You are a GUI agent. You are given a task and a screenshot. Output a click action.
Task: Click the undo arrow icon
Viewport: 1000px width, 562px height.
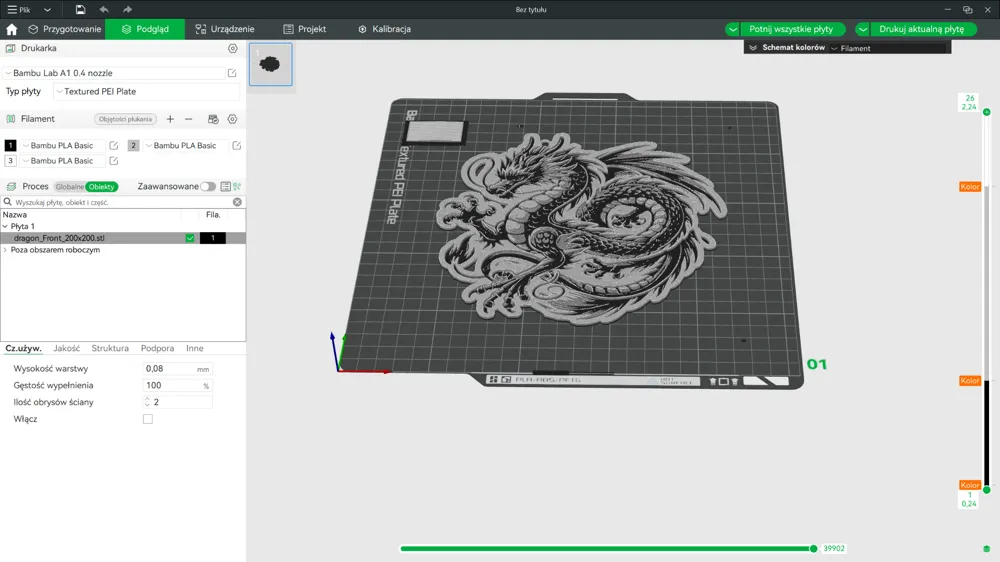click(x=104, y=10)
